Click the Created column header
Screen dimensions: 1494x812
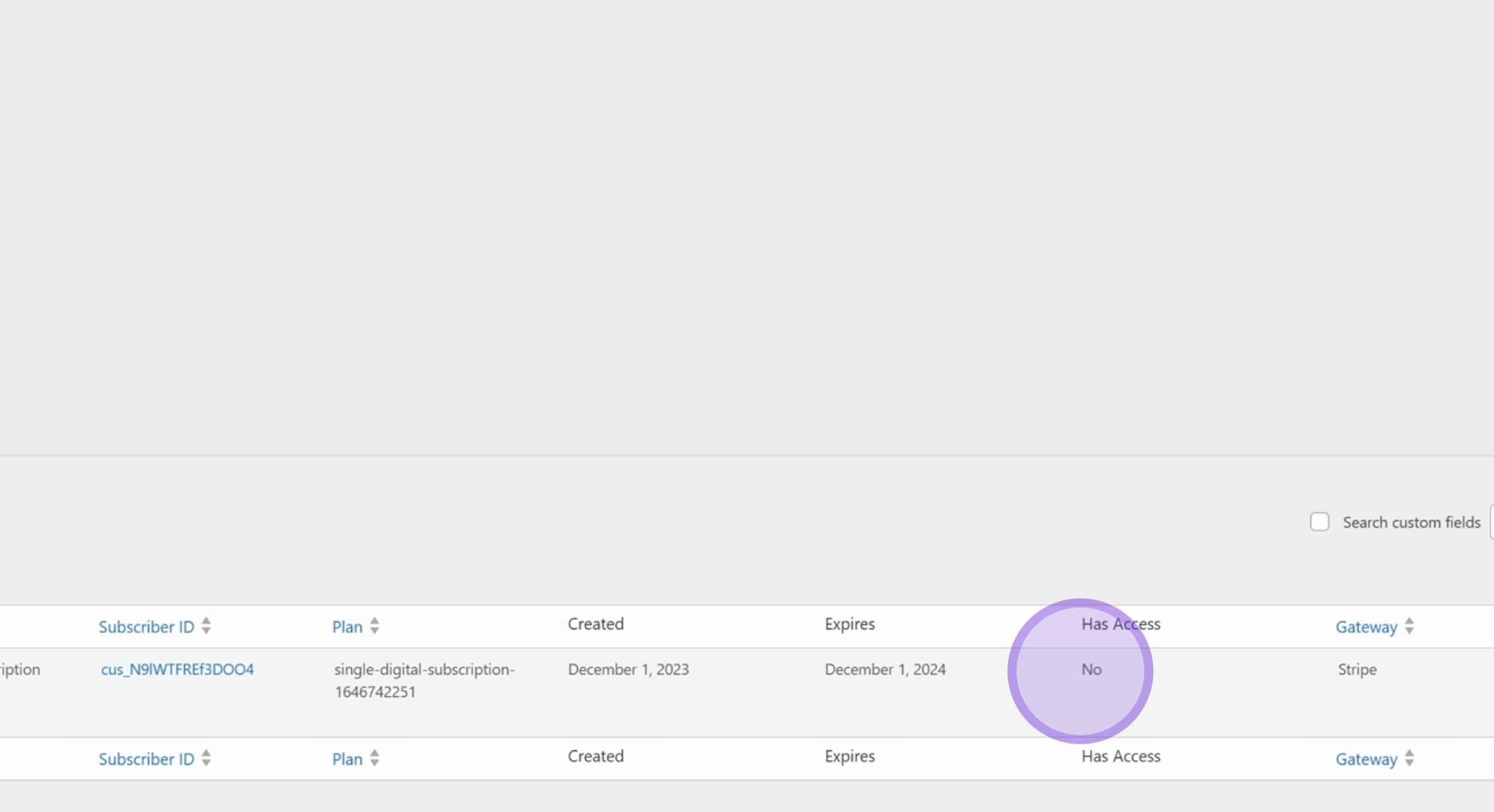coord(596,624)
